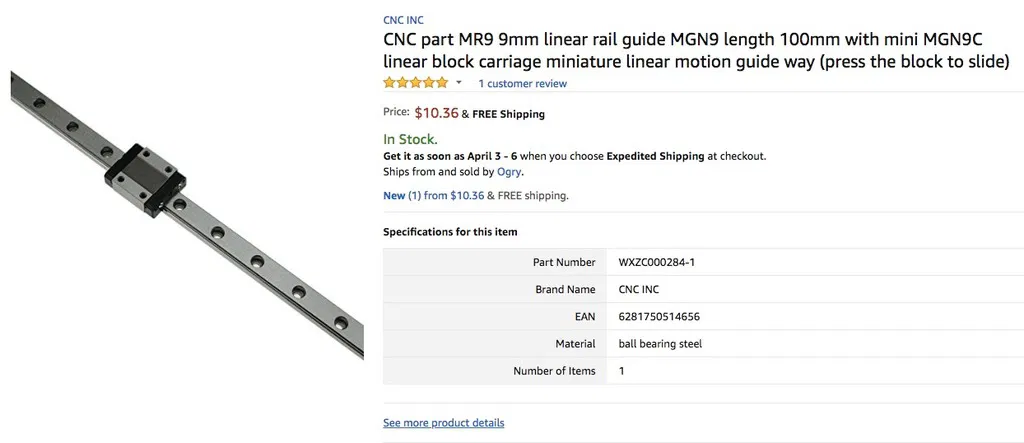Expand the rating breakdown dropdown arrow

pyautogui.click(x=459, y=83)
